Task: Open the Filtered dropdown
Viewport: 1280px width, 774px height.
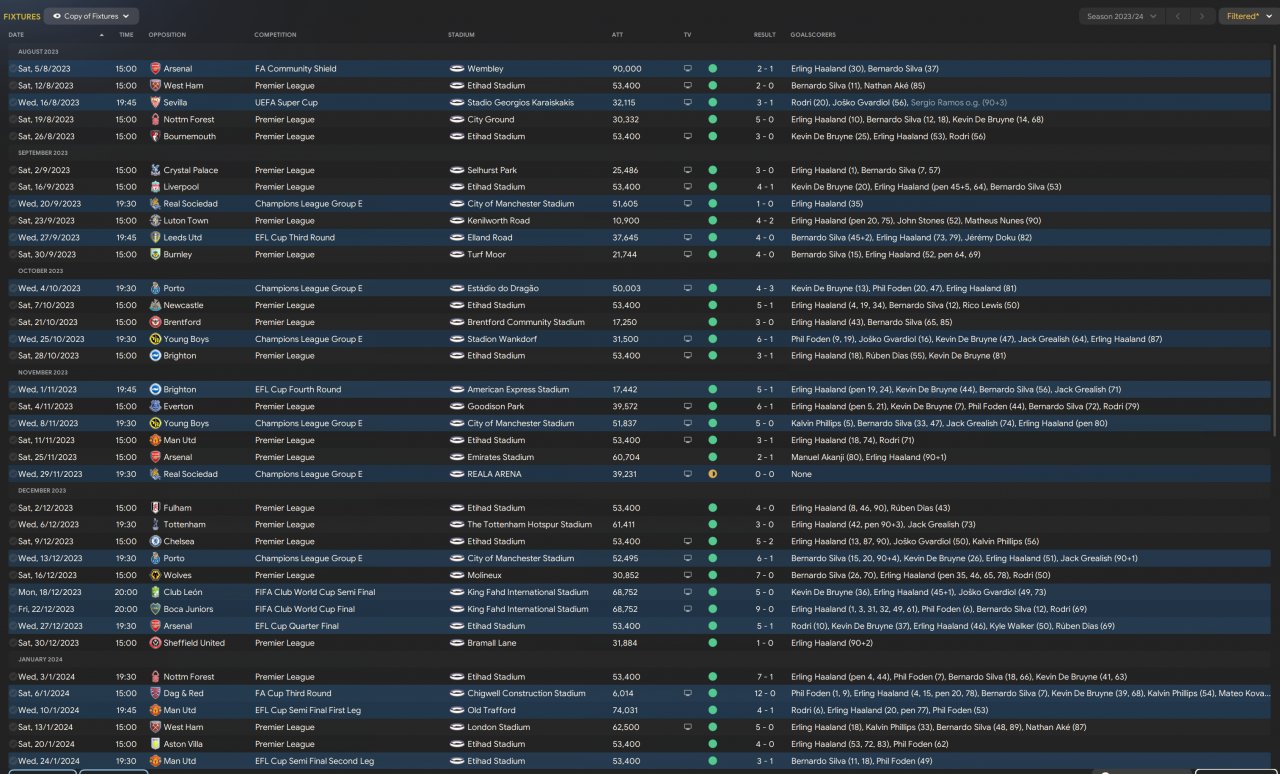Action: (1247, 16)
